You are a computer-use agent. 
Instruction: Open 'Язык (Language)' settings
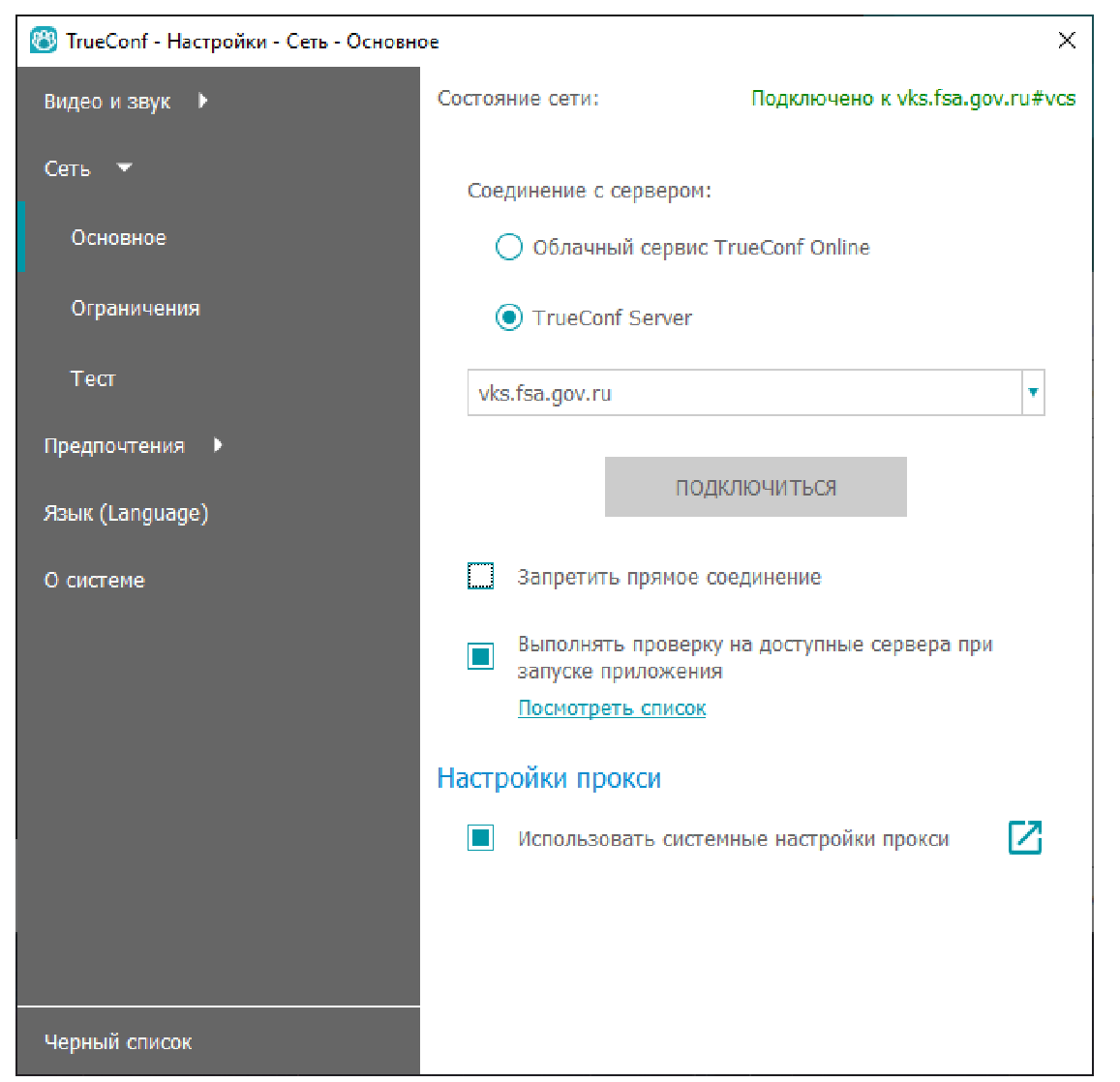(x=126, y=513)
